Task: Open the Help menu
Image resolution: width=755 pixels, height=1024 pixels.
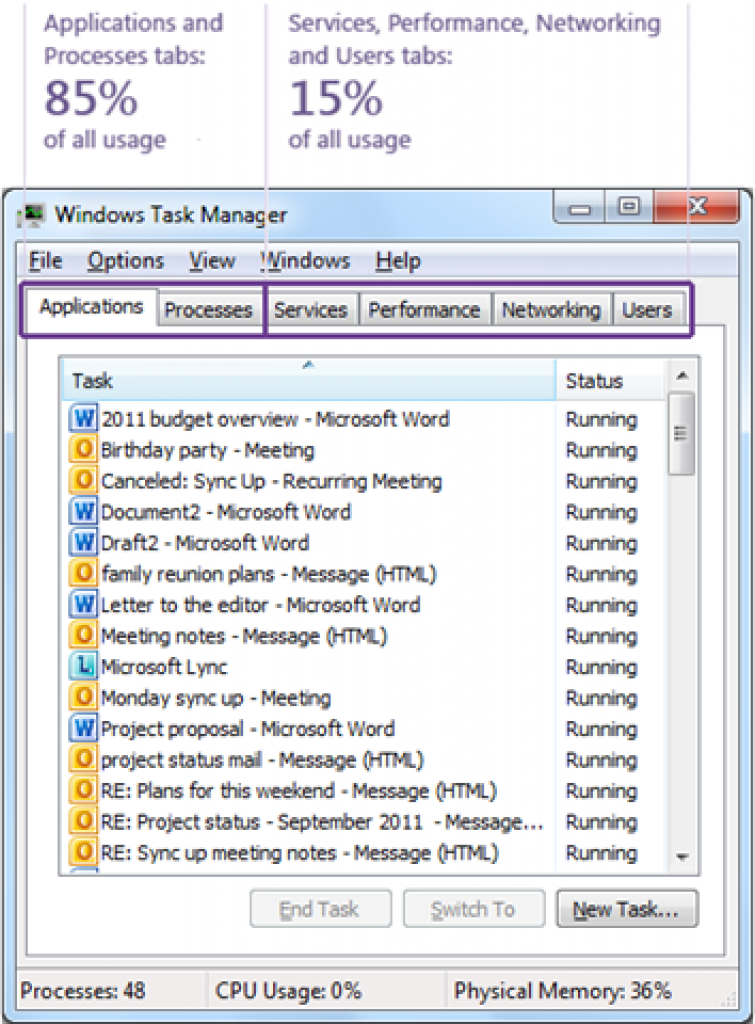Action: coord(398,261)
